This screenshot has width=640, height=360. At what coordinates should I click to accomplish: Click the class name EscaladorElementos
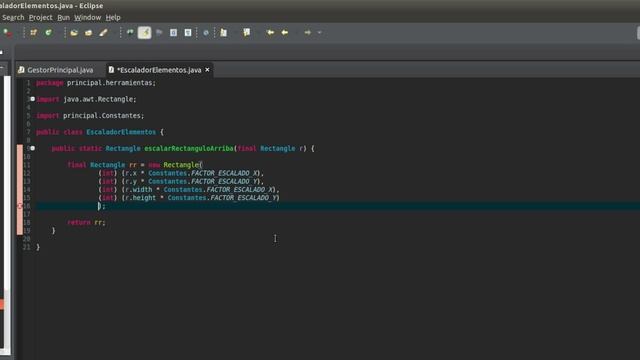point(121,132)
